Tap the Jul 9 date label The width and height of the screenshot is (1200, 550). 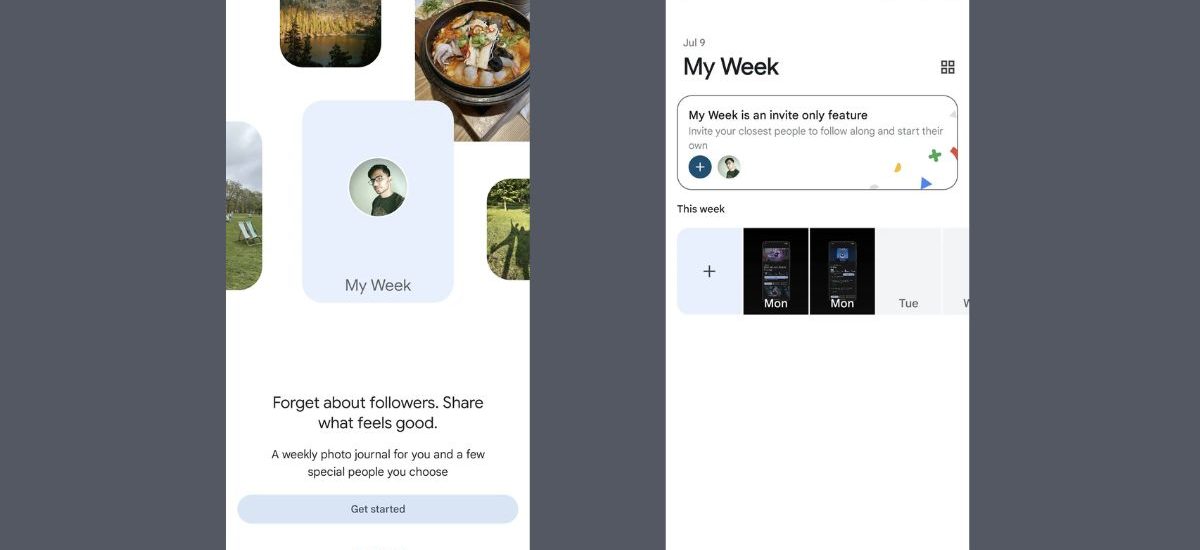[694, 42]
